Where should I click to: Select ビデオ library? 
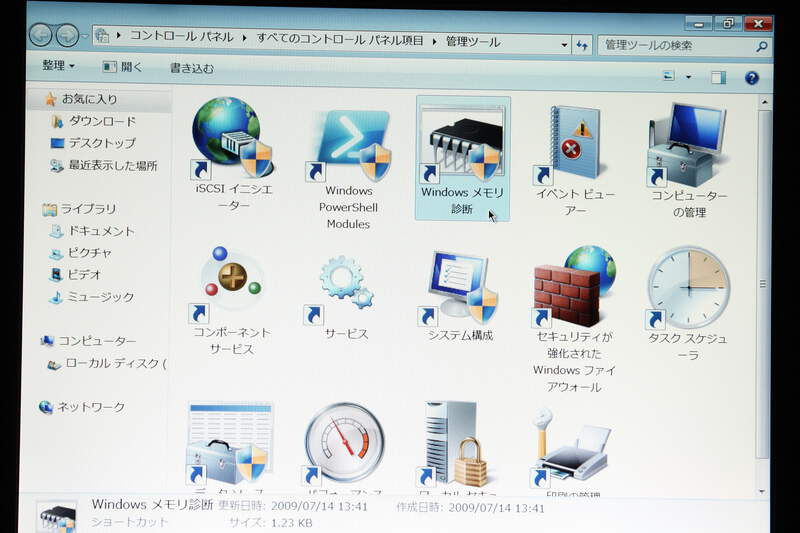click(76, 274)
